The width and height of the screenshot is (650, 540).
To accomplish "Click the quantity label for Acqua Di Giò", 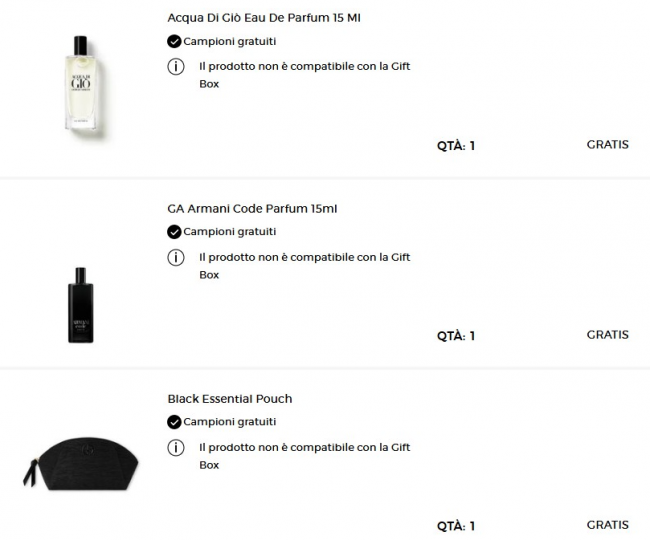I will click(456, 145).
